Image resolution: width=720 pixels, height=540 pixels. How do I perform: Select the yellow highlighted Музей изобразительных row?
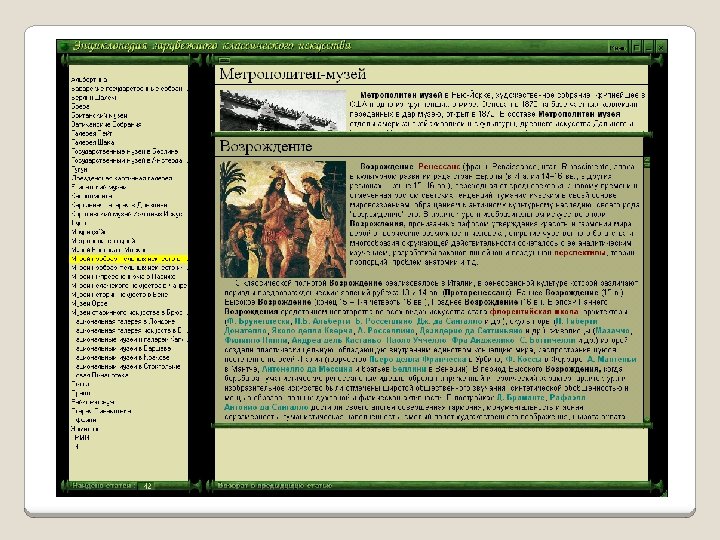[129, 259]
